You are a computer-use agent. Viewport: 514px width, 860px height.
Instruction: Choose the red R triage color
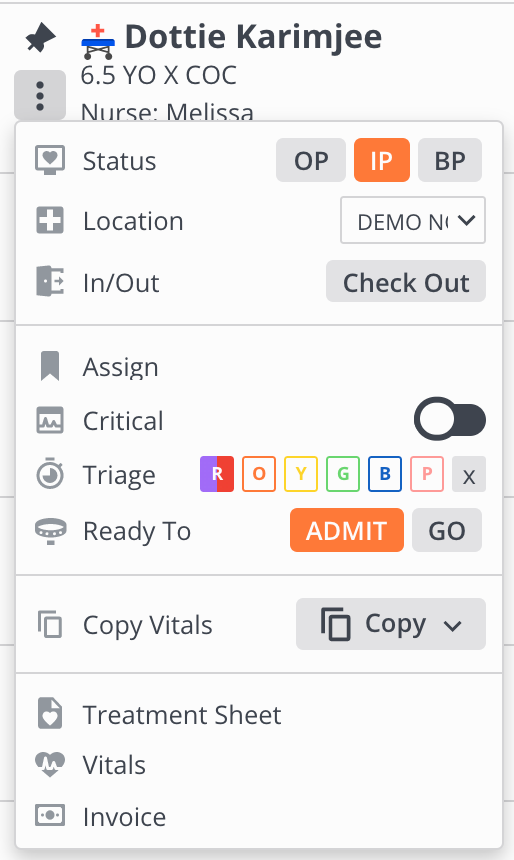217,474
